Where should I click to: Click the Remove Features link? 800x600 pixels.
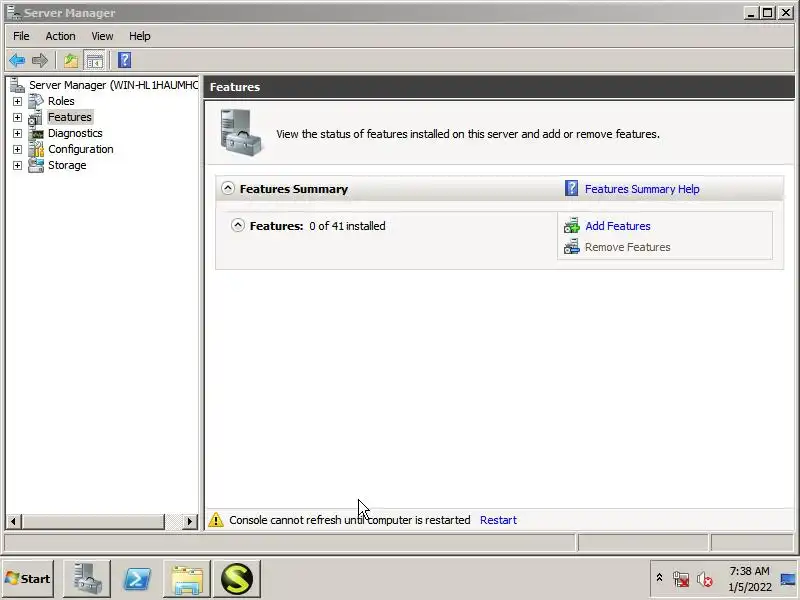627,247
